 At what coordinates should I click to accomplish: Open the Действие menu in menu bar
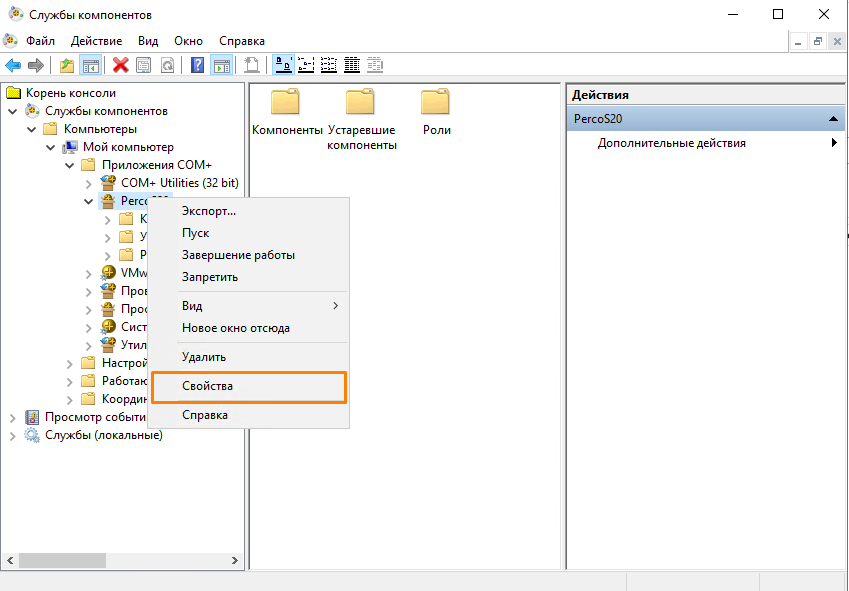[96, 41]
